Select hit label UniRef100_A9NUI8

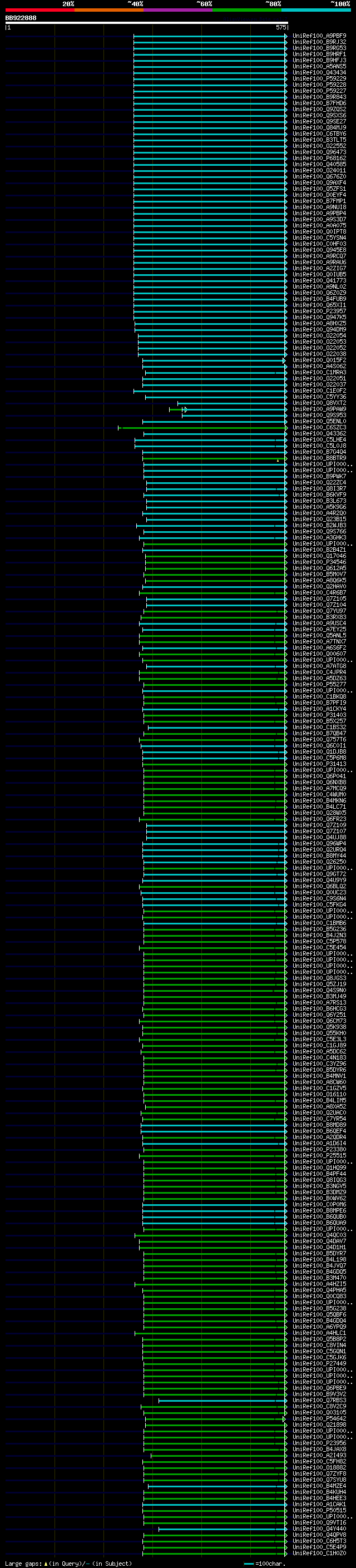tap(319, 207)
